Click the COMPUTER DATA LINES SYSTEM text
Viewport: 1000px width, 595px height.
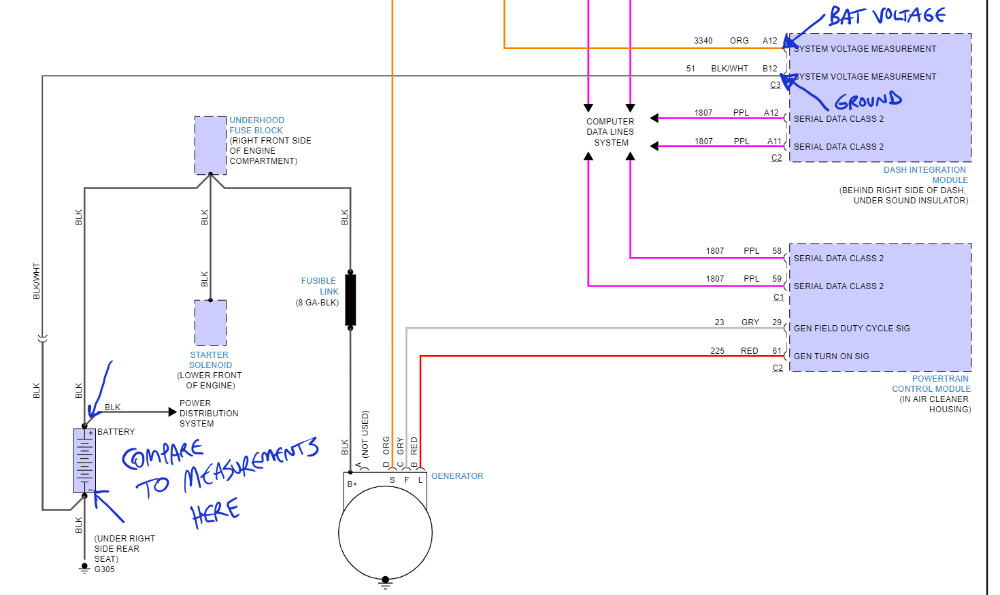tap(610, 132)
